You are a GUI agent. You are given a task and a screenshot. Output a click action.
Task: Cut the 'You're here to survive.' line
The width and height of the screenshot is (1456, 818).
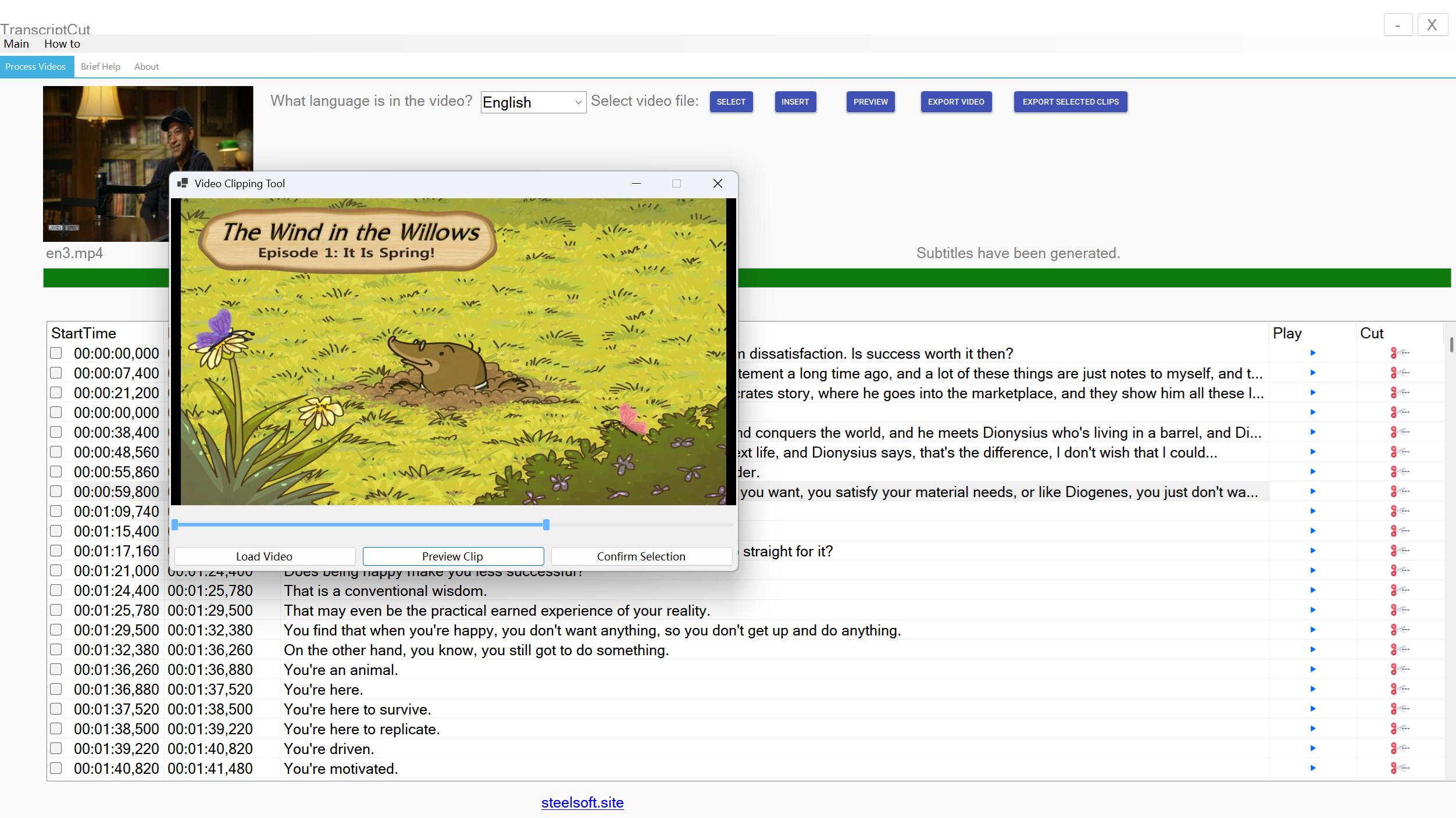(1400, 709)
